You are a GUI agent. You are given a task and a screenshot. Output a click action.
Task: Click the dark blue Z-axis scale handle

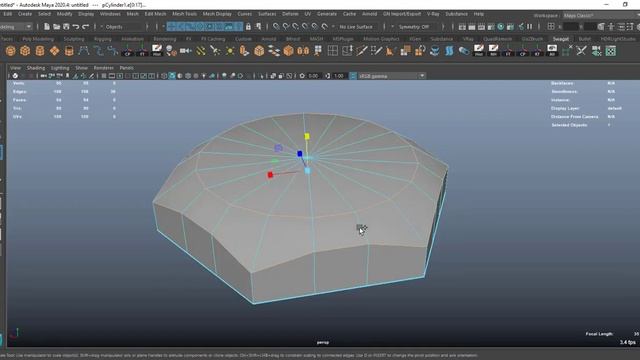point(300,154)
